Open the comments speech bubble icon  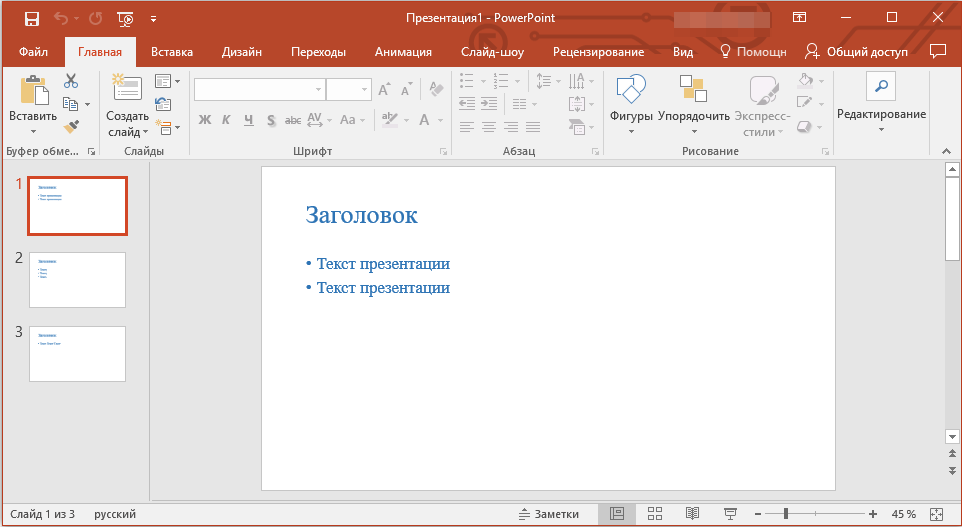938,52
